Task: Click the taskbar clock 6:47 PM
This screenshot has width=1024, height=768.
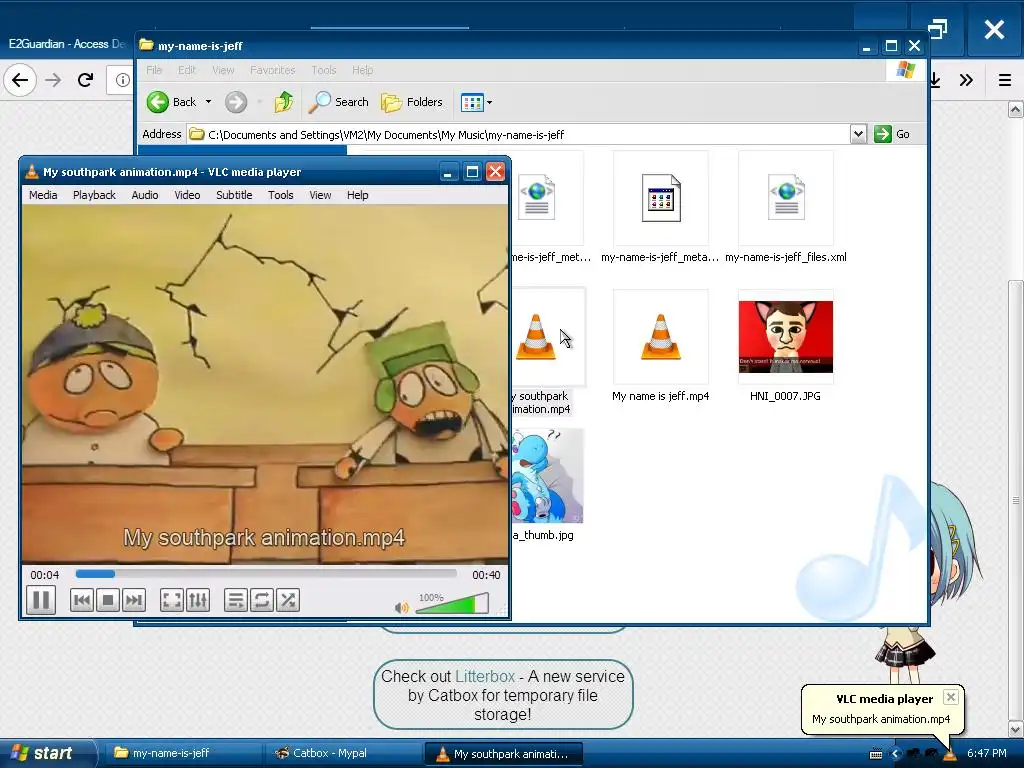Action: pos(987,753)
